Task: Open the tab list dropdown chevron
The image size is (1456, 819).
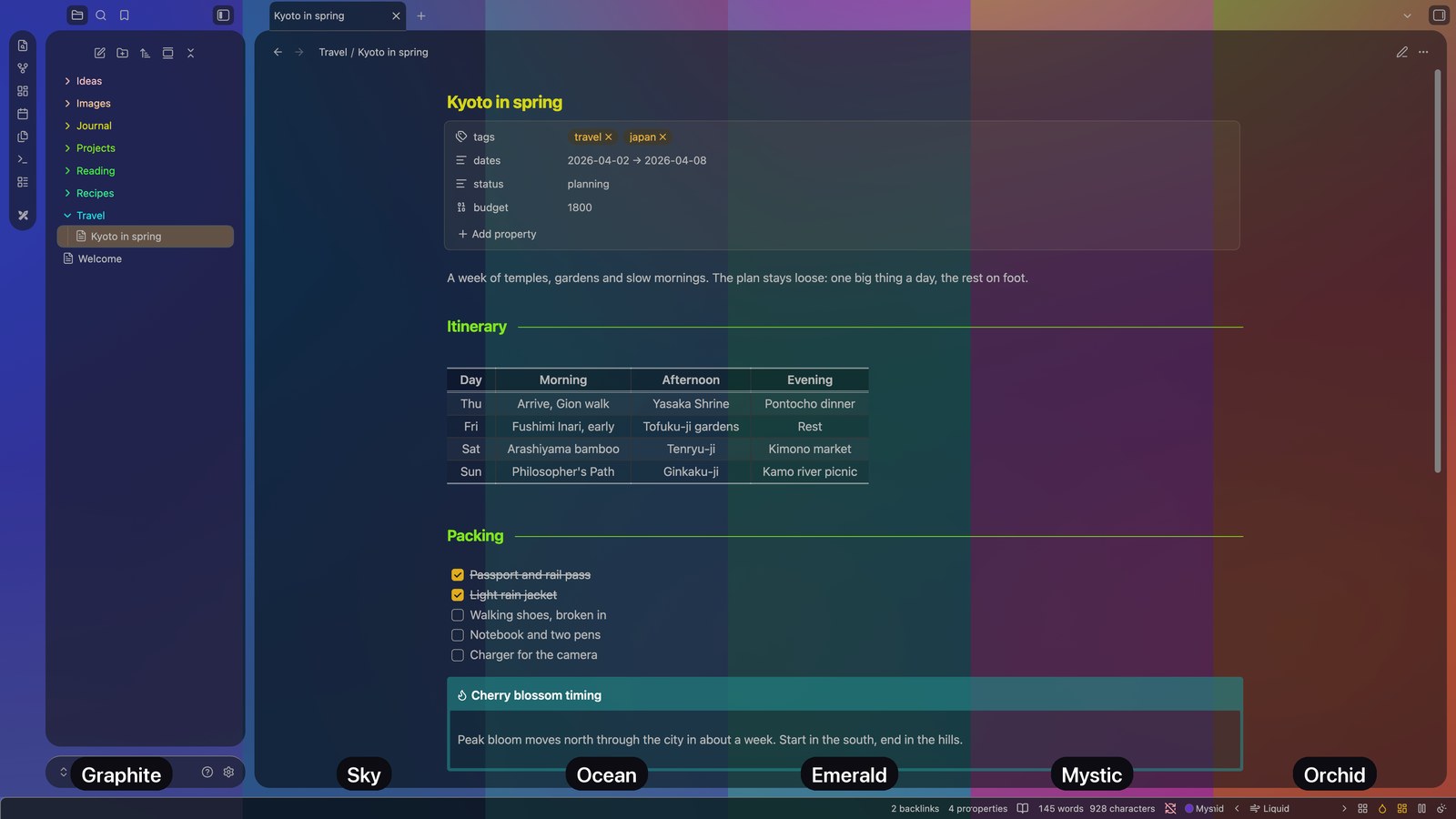Action: coord(1407,15)
